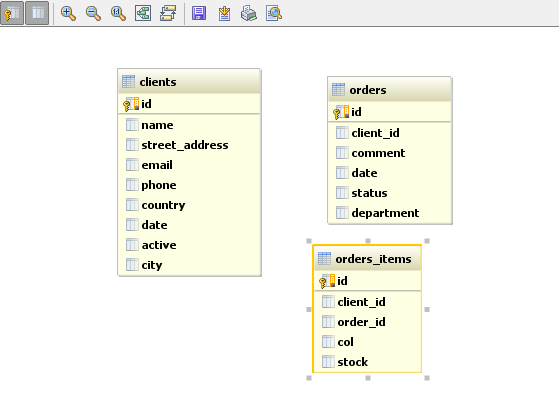Apply the current layout icon

click(x=168, y=14)
